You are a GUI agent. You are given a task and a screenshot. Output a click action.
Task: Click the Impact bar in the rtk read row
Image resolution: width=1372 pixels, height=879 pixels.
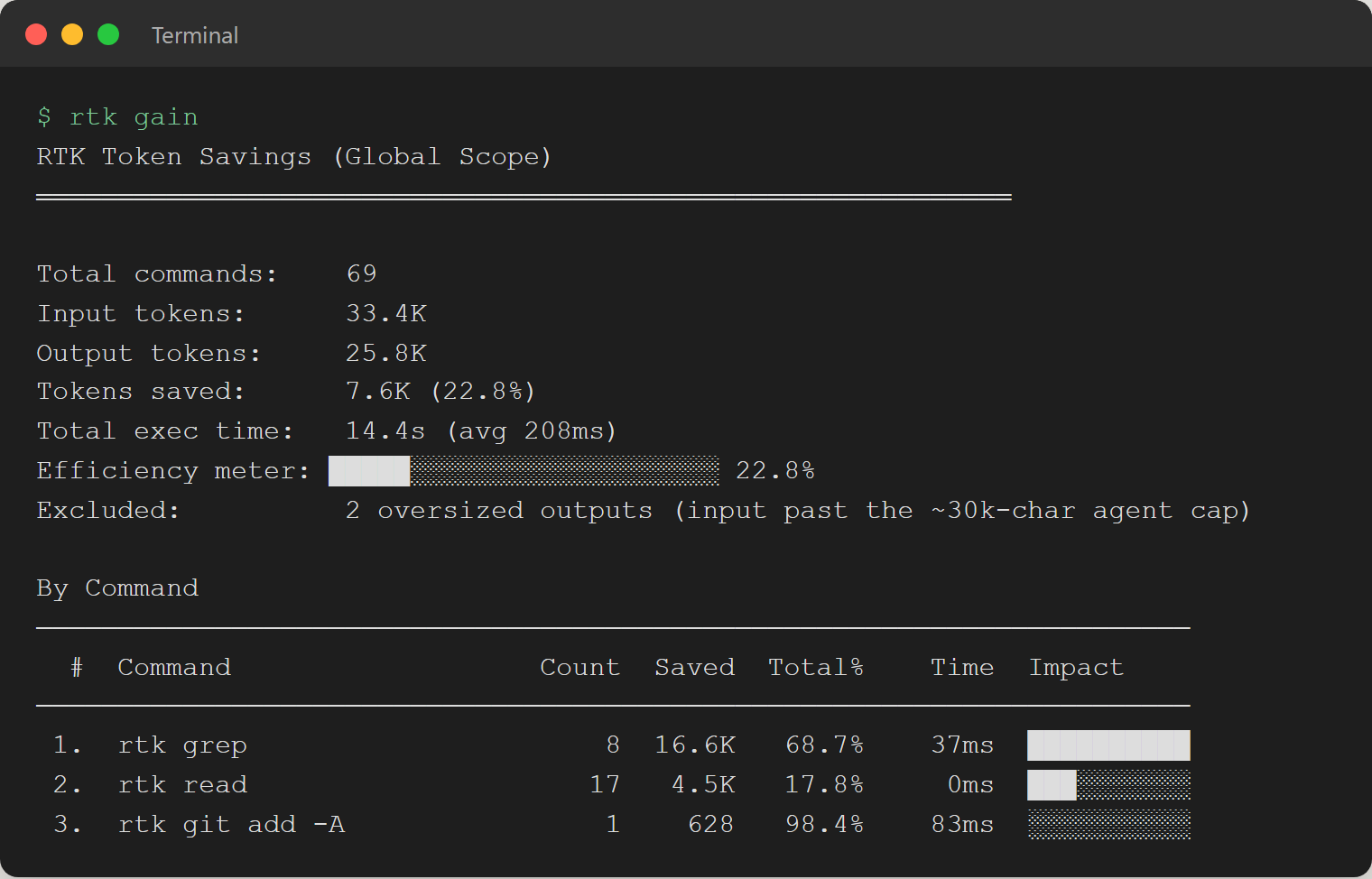(x=1109, y=785)
